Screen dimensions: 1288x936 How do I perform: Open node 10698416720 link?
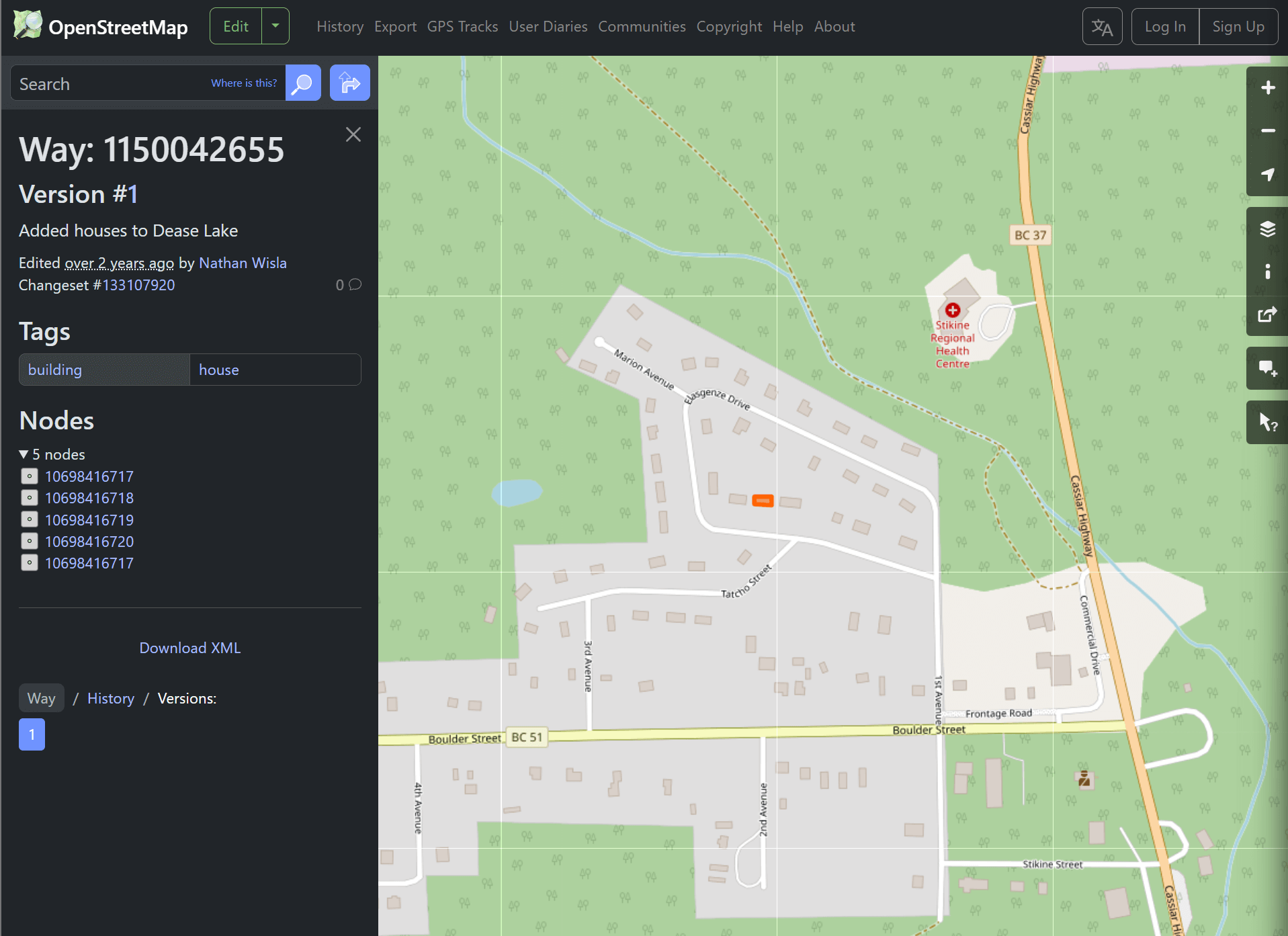tap(89, 542)
